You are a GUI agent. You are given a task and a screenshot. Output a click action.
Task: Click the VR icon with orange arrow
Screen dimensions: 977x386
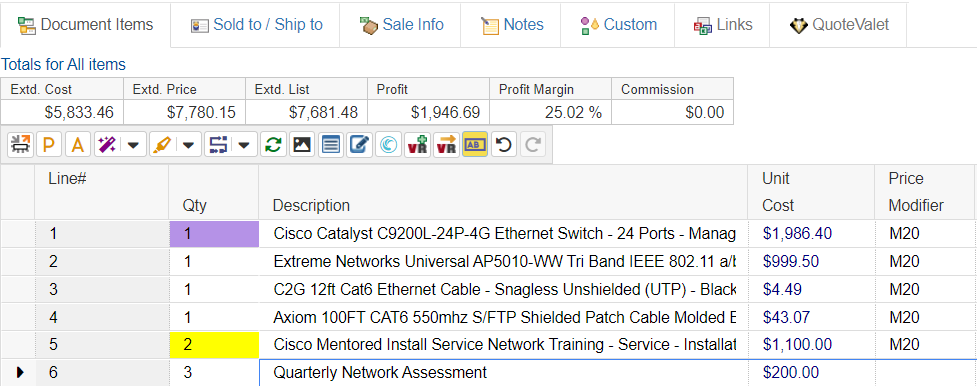446,145
